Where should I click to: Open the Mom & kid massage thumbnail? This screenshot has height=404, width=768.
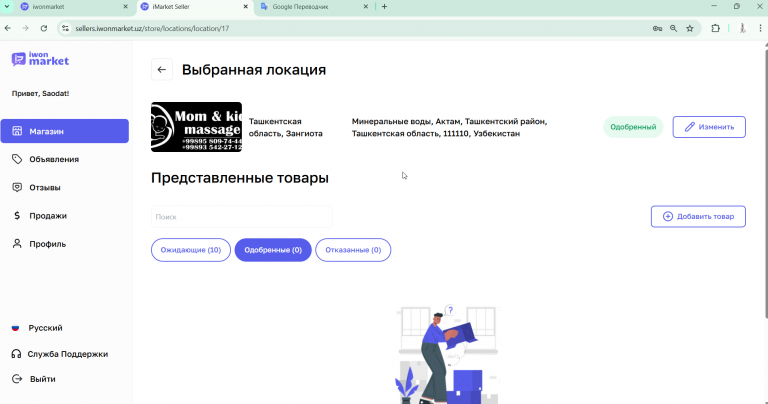(x=196, y=127)
